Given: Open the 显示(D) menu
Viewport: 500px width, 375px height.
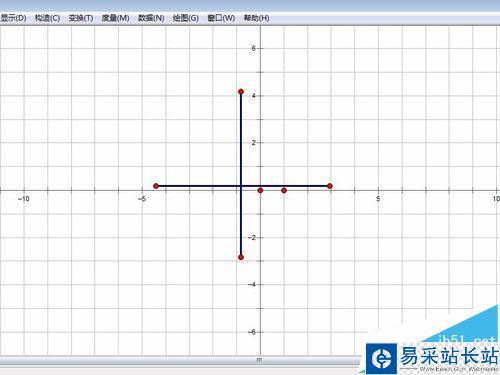Looking at the screenshot, I should coord(13,18).
